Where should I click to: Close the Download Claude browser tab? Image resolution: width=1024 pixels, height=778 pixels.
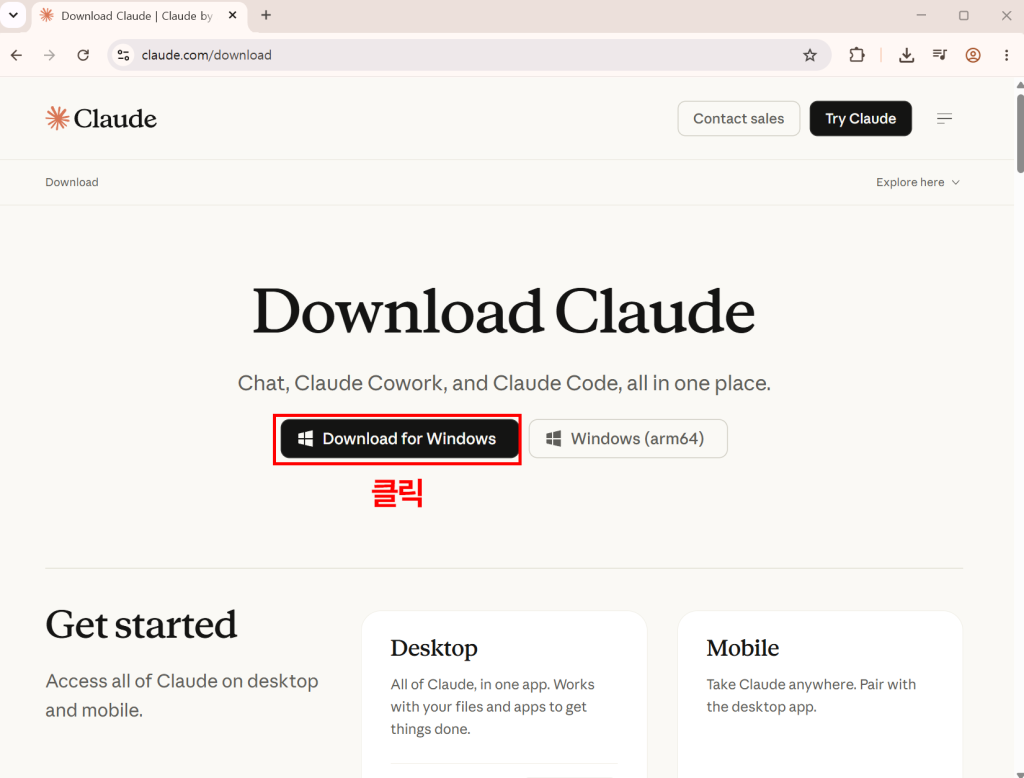click(232, 15)
